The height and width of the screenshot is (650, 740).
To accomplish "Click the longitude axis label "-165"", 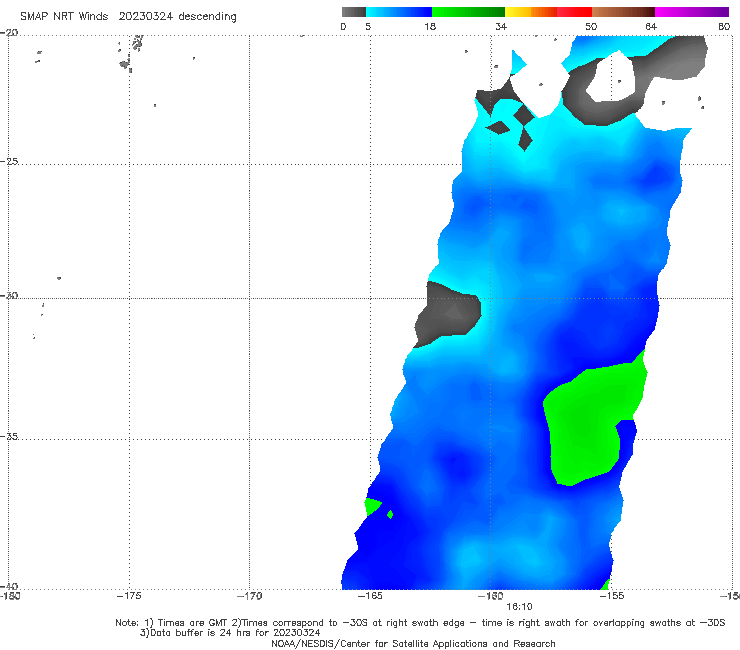I will coord(370,596).
